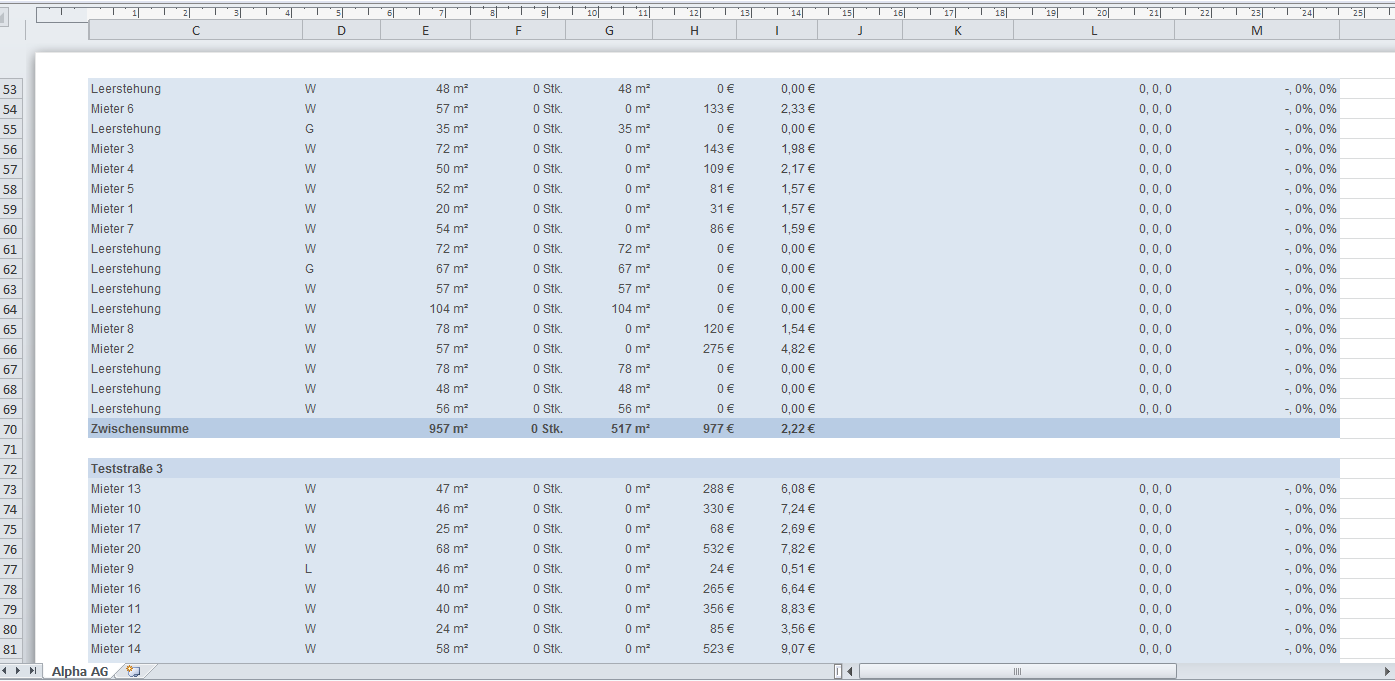Select column K header
The height and width of the screenshot is (681, 1395).
click(958, 31)
